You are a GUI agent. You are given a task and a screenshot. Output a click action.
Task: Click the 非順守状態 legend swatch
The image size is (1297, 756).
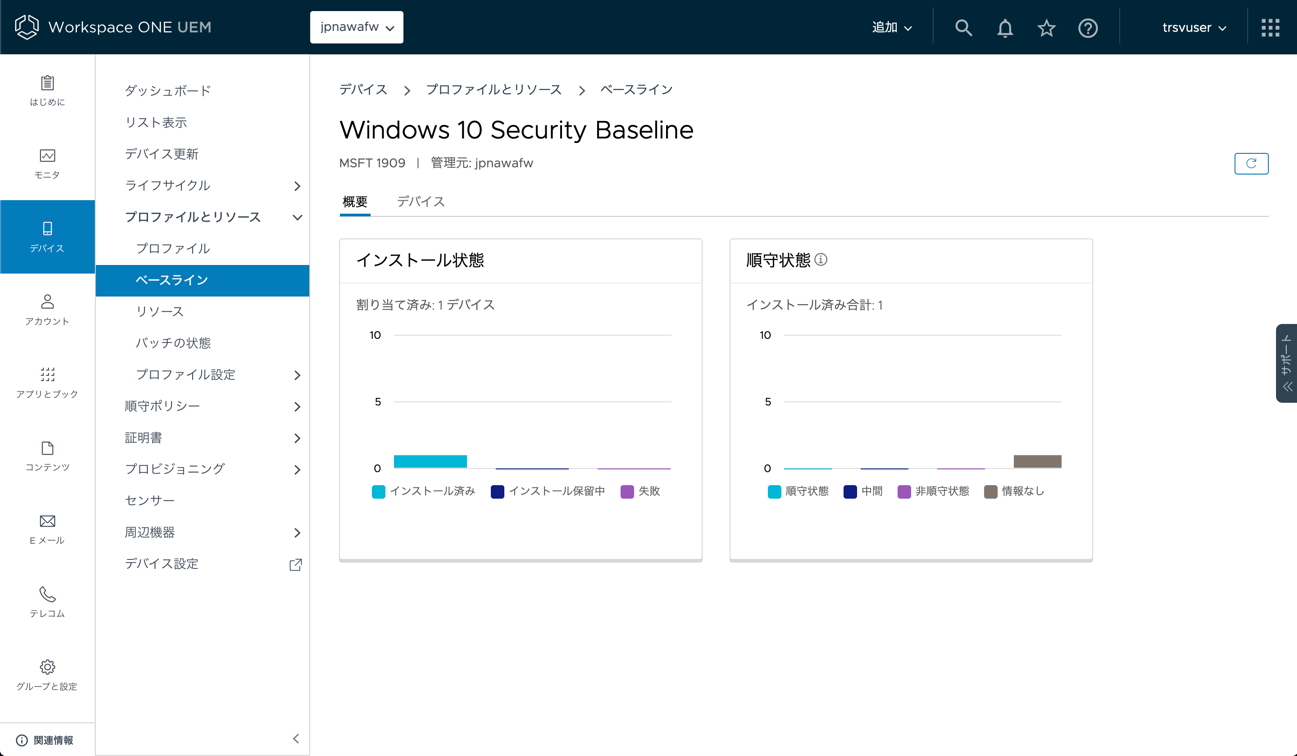(904, 492)
